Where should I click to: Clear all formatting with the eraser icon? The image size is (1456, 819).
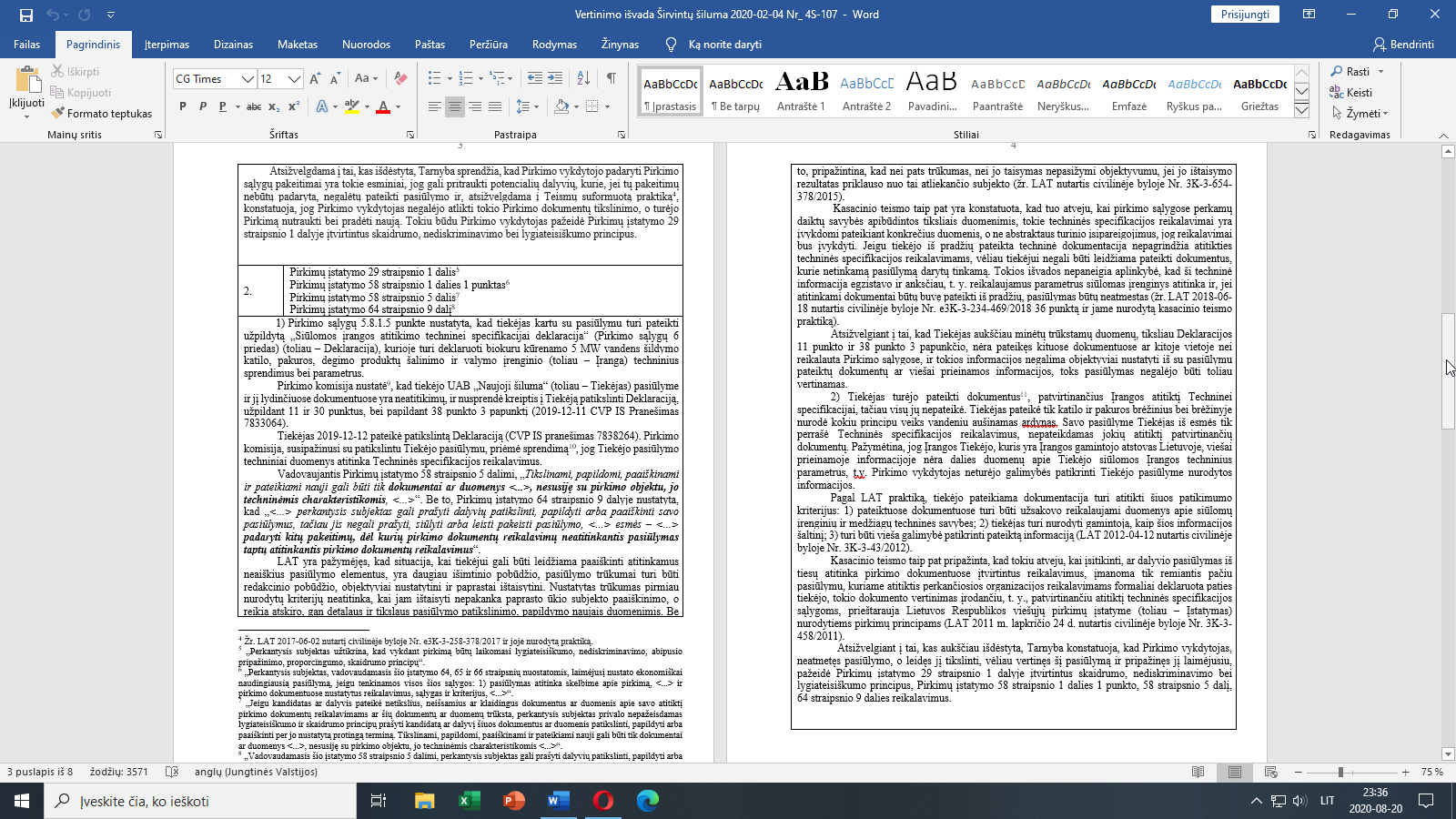(x=400, y=79)
